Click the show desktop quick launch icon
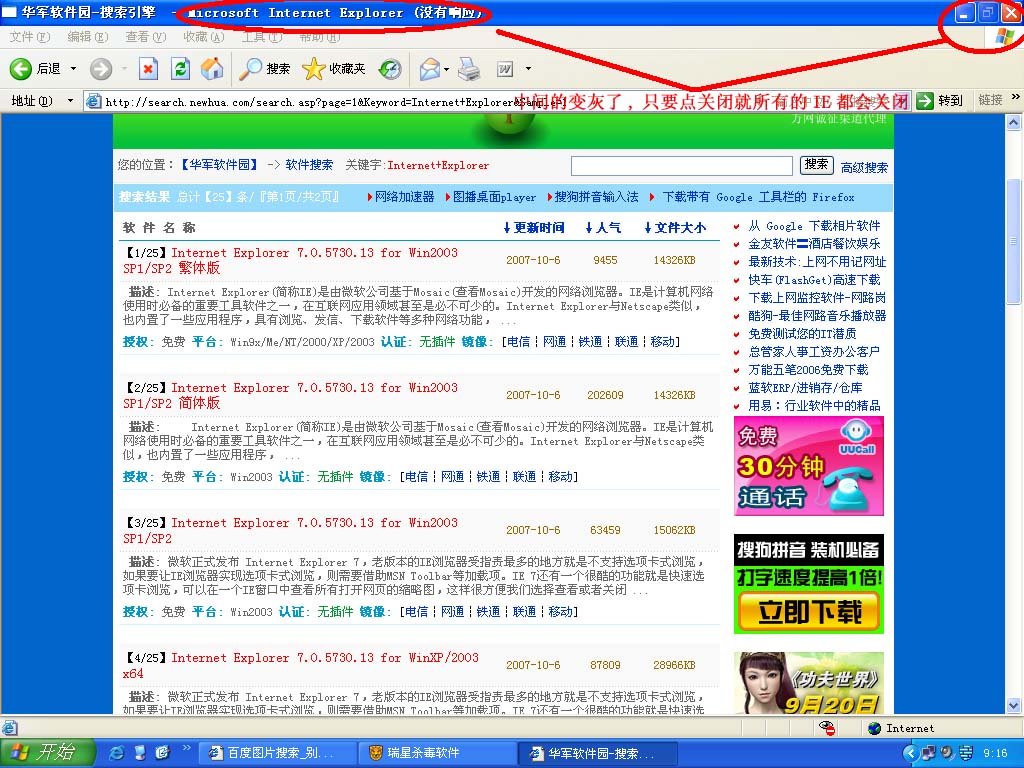This screenshot has height=768, width=1024. [x=140, y=753]
